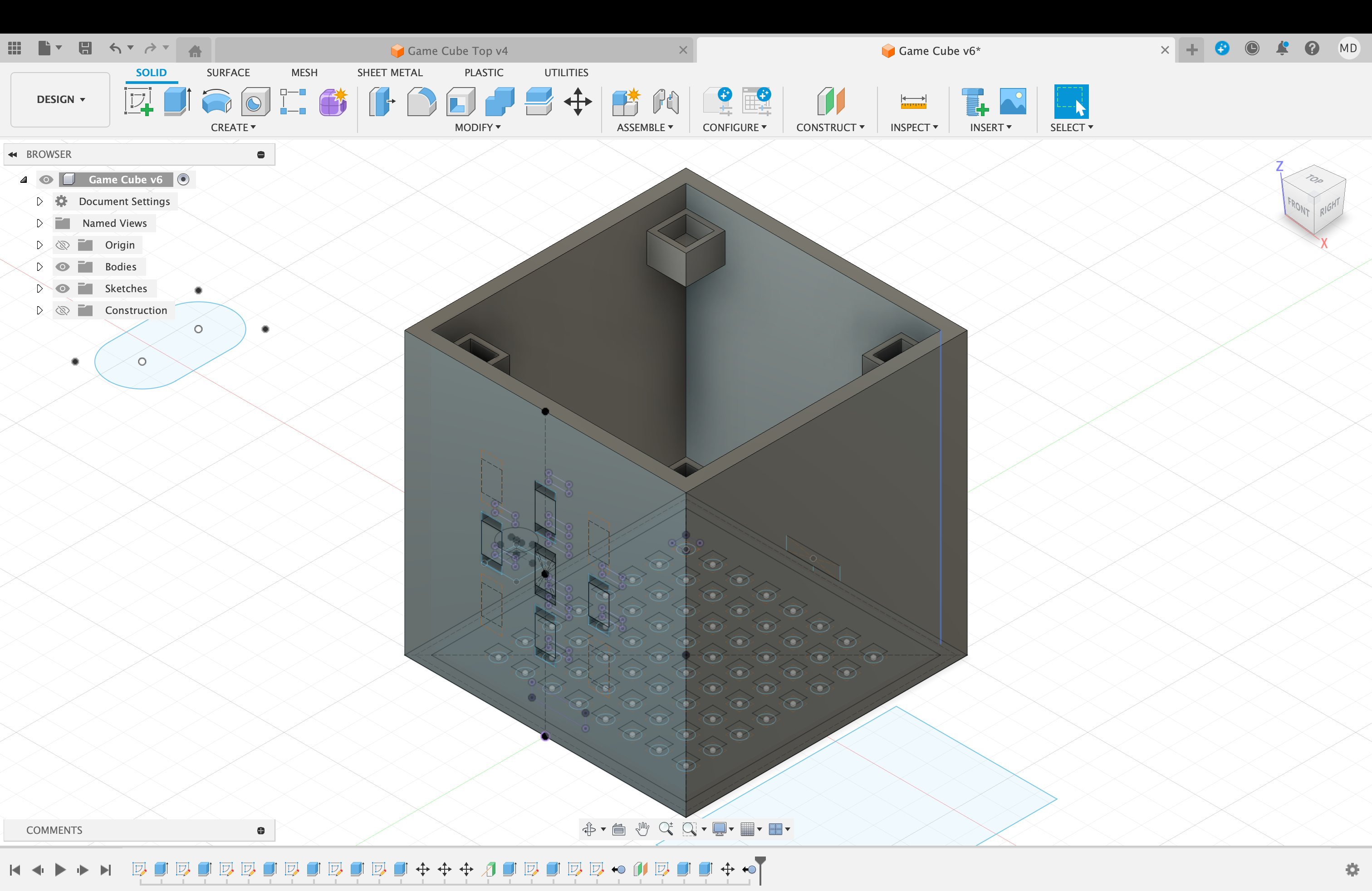Screen dimensions: 1372x891
Task: Open the DESIGN workspace dropdown
Action: [x=60, y=99]
